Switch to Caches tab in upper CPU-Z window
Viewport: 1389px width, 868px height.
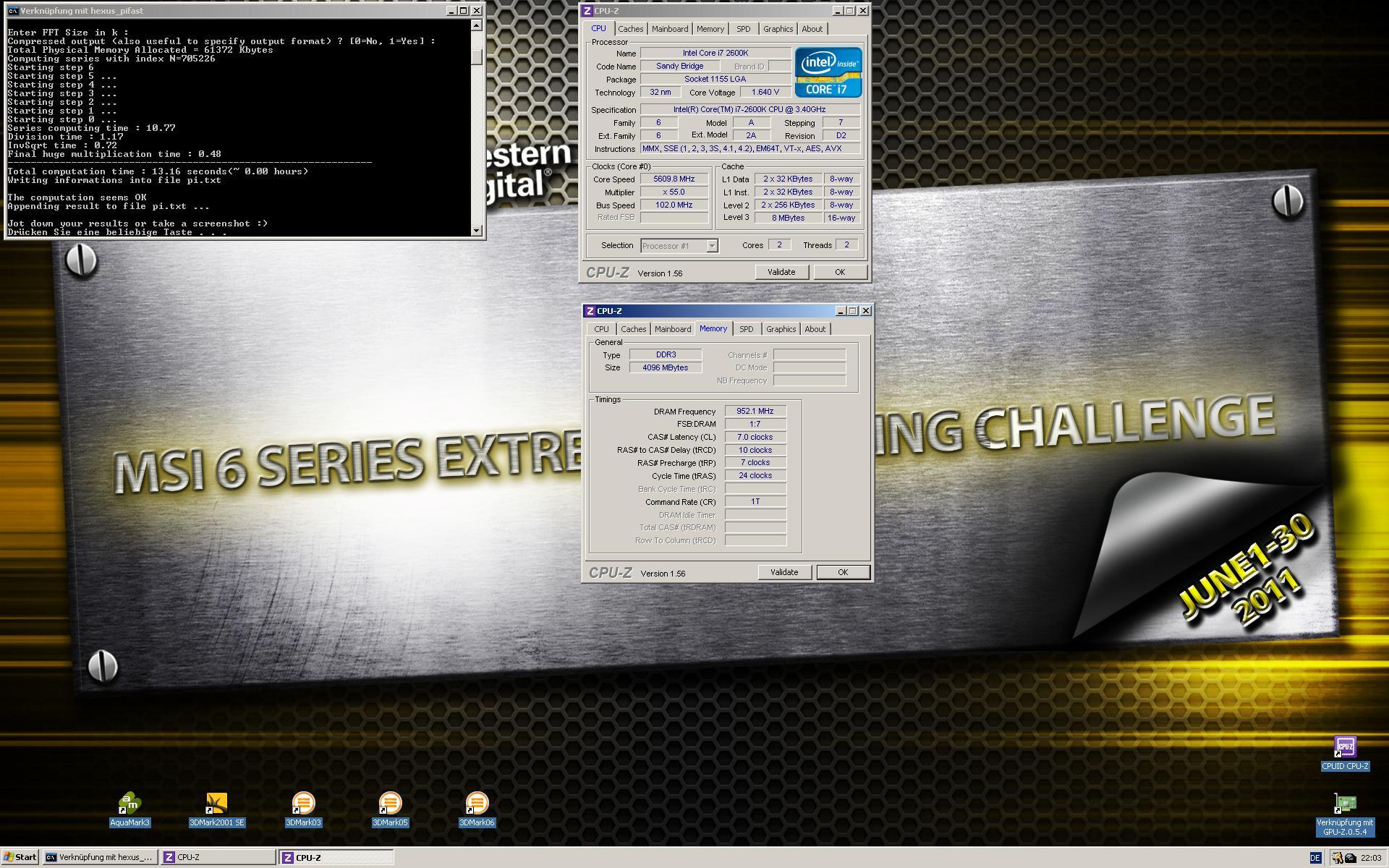pyautogui.click(x=630, y=29)
